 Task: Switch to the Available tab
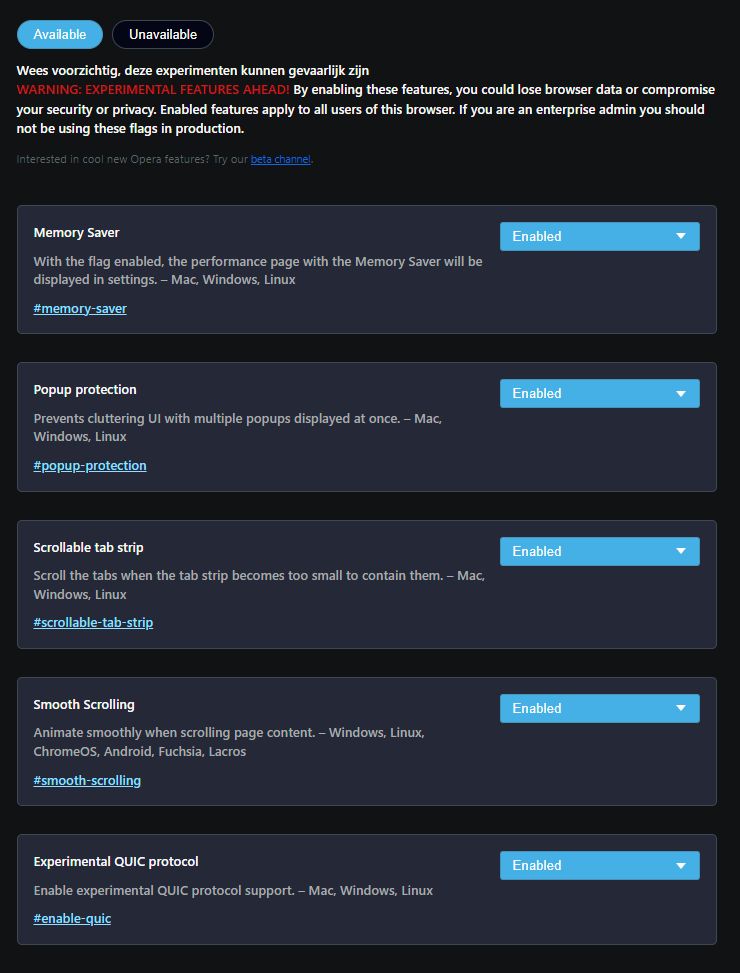(x=60, y=34)
